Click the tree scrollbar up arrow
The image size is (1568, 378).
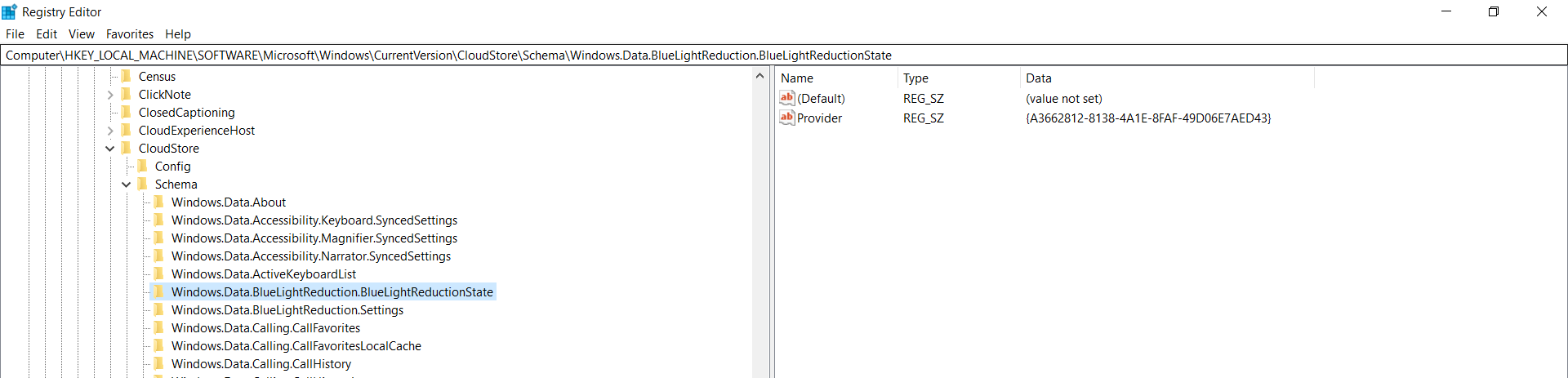759,76
